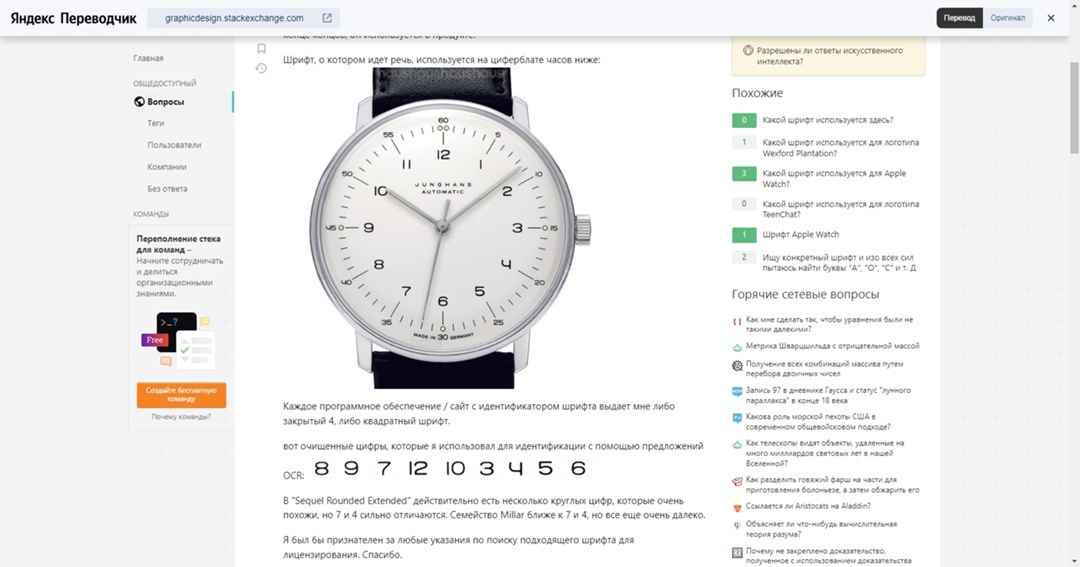
Task: Click the site icon beside Метрика Шварцшильда
Action: tap(737, 347)
